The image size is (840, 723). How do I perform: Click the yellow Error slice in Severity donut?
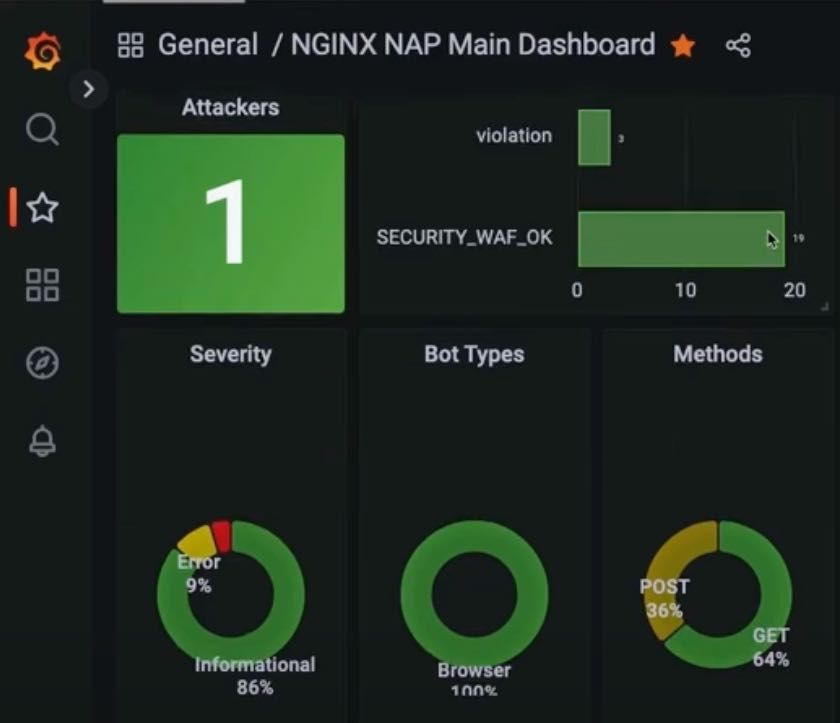click(197, 541)
